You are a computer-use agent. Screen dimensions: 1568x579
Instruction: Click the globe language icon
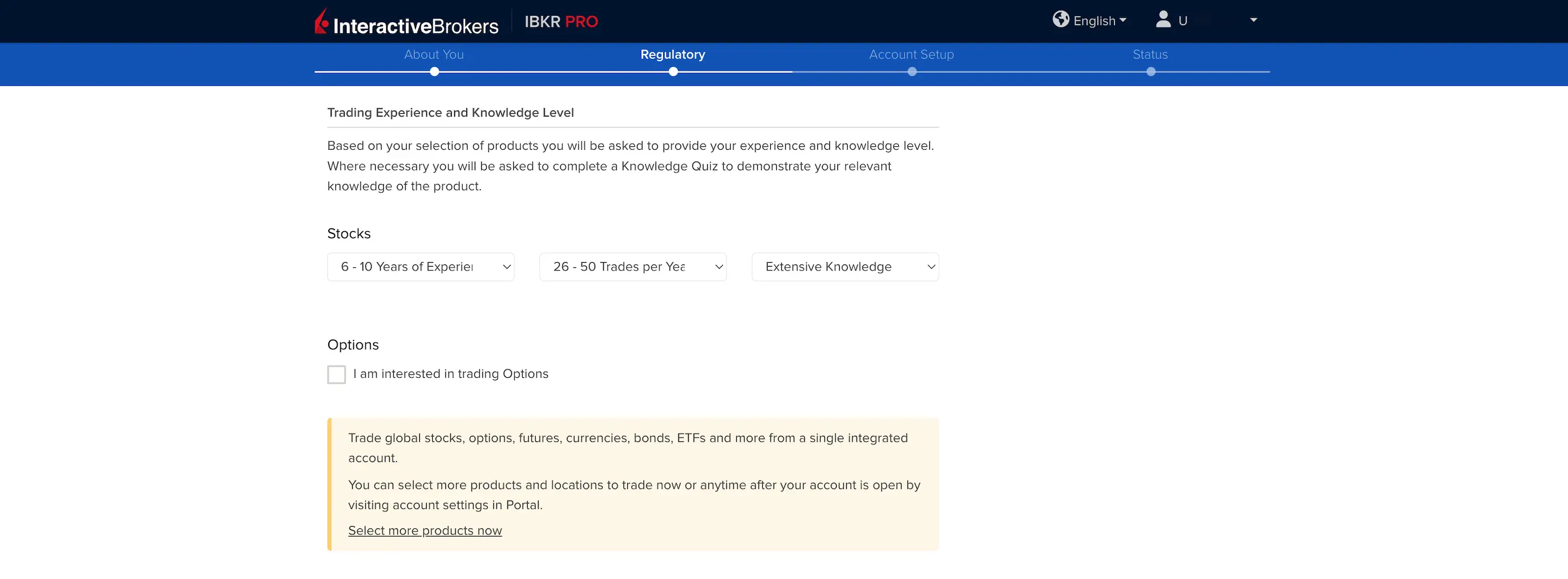[1061, 20]
